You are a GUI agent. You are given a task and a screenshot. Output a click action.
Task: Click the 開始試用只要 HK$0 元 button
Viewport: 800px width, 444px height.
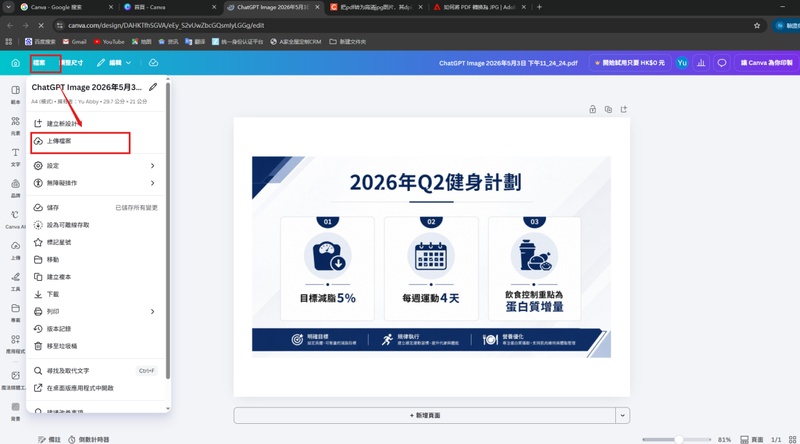630,63
